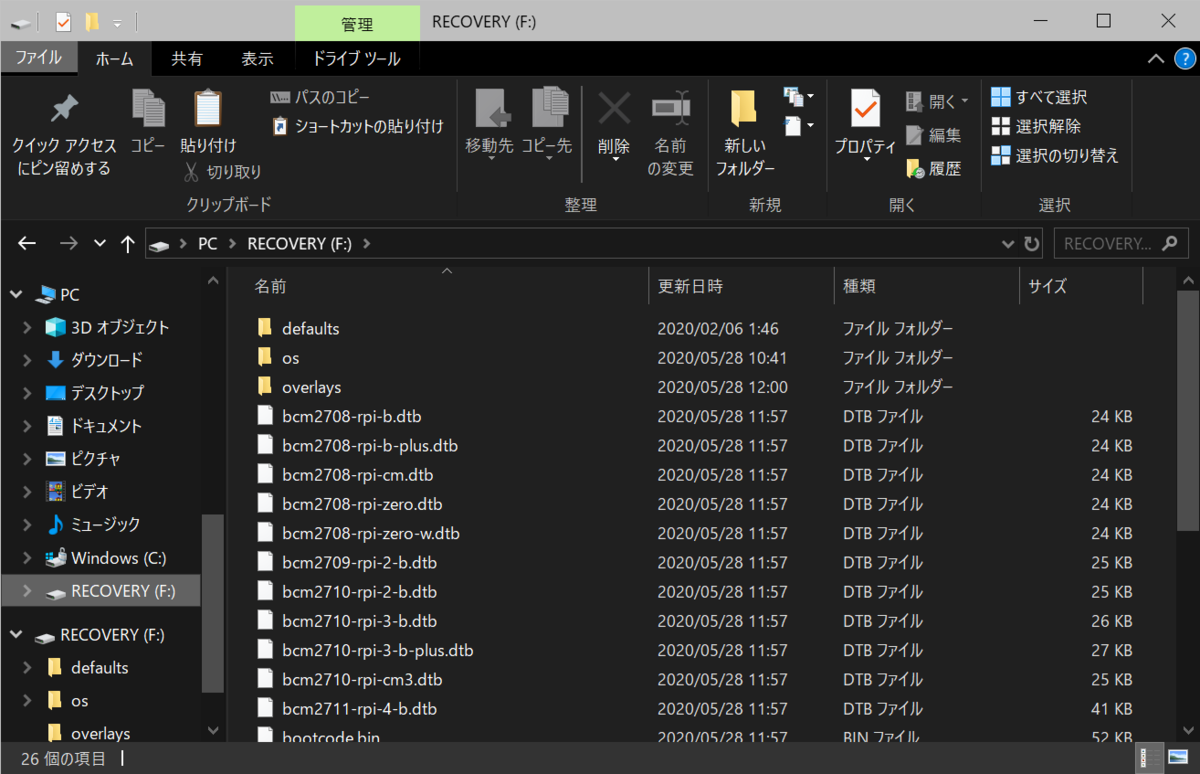1200x774 pixels.
Task: Click Select none (選択解除)
Action: 1035,126
